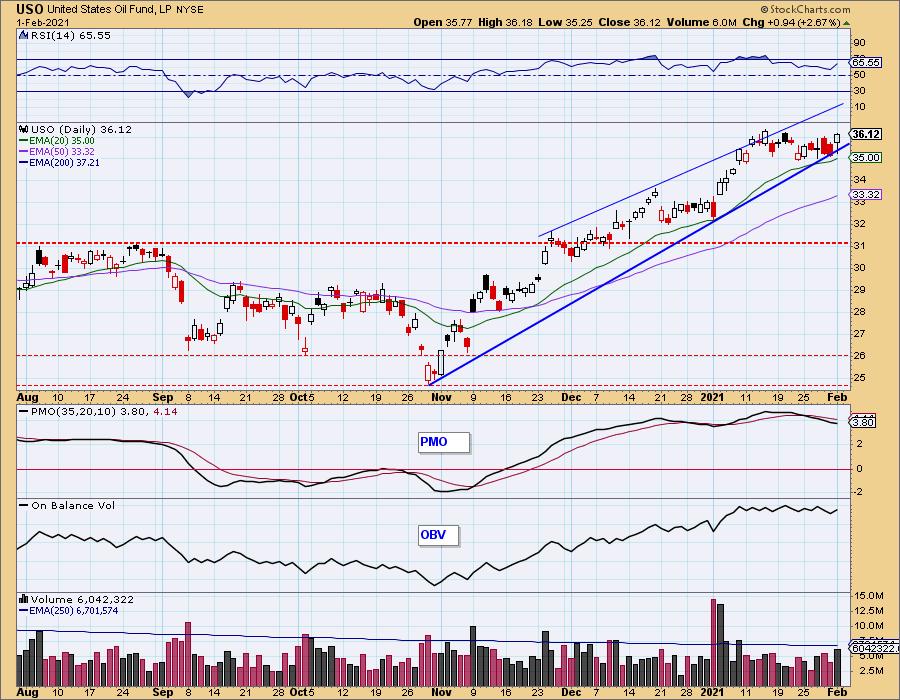Click the RSI indicator icon beside RSI(14)
900x700 pixels.
pos(23,36)
